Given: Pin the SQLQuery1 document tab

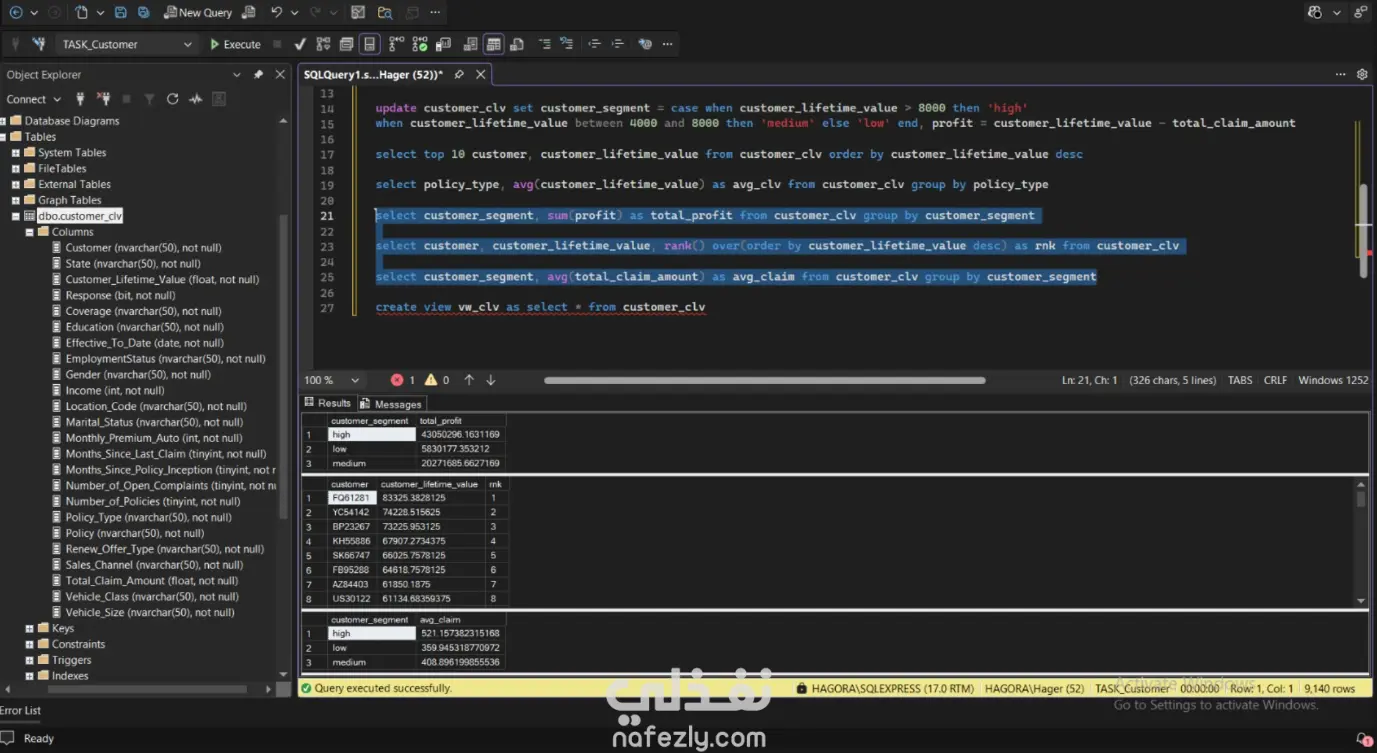Looking at the screenshot, I should [x=459, y=75].
